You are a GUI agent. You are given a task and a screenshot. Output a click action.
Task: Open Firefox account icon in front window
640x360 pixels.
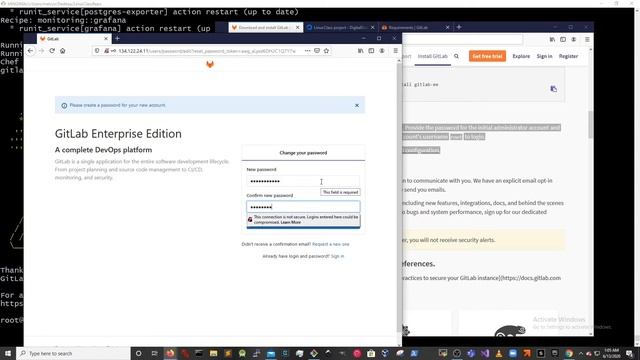(382, 51)
